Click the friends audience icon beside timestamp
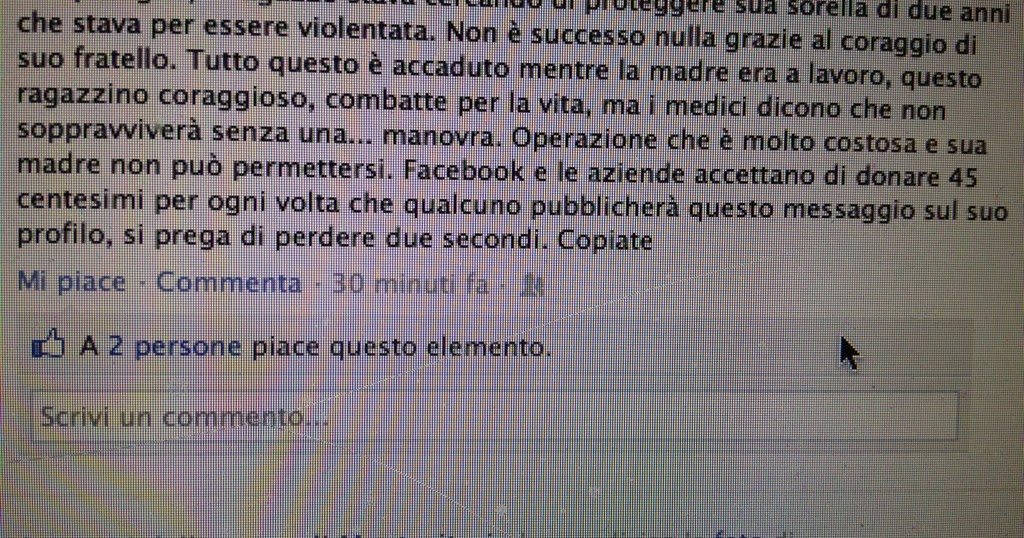The width and height of the screenshot is (1024, 538). (533, 285)
